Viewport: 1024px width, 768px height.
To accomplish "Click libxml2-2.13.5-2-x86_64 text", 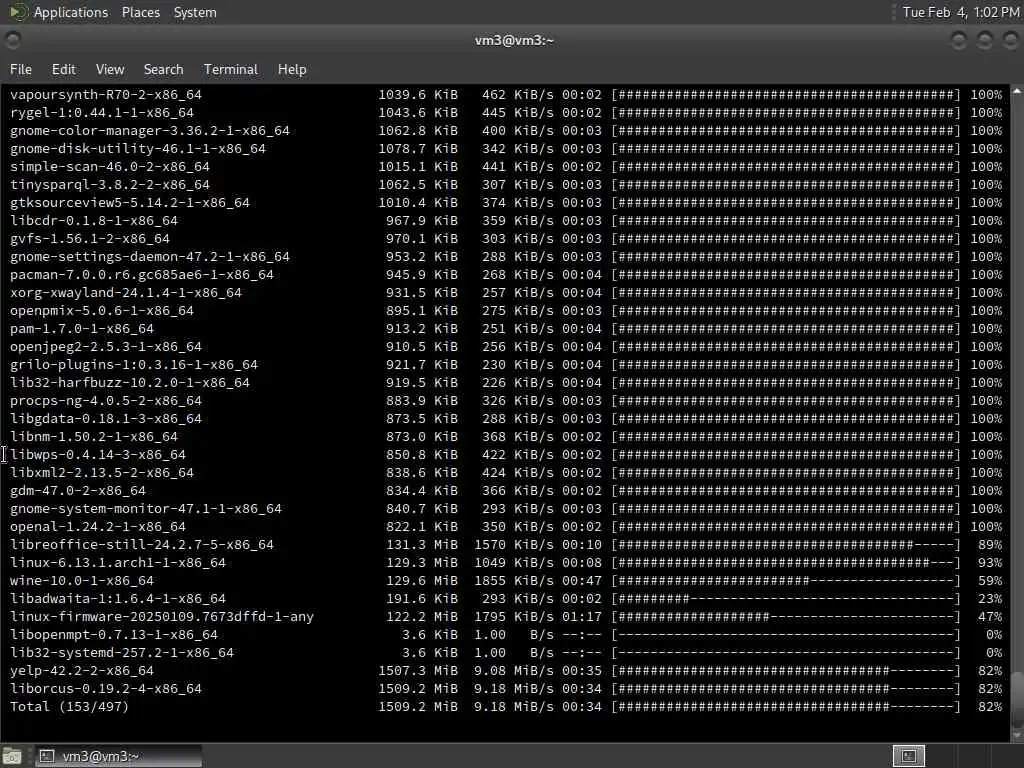I will click(x=102, y=473).
